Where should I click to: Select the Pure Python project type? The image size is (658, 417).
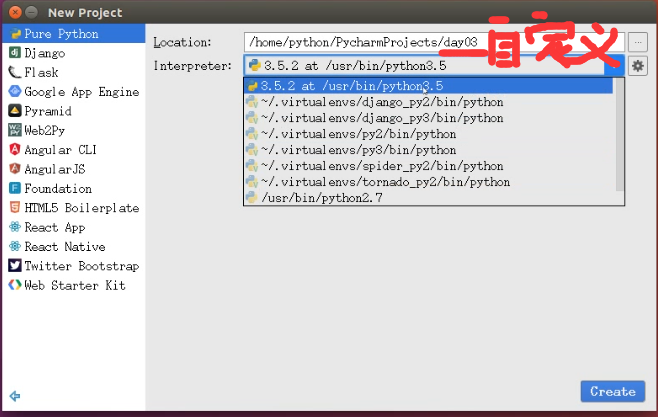tap(73, 34)
